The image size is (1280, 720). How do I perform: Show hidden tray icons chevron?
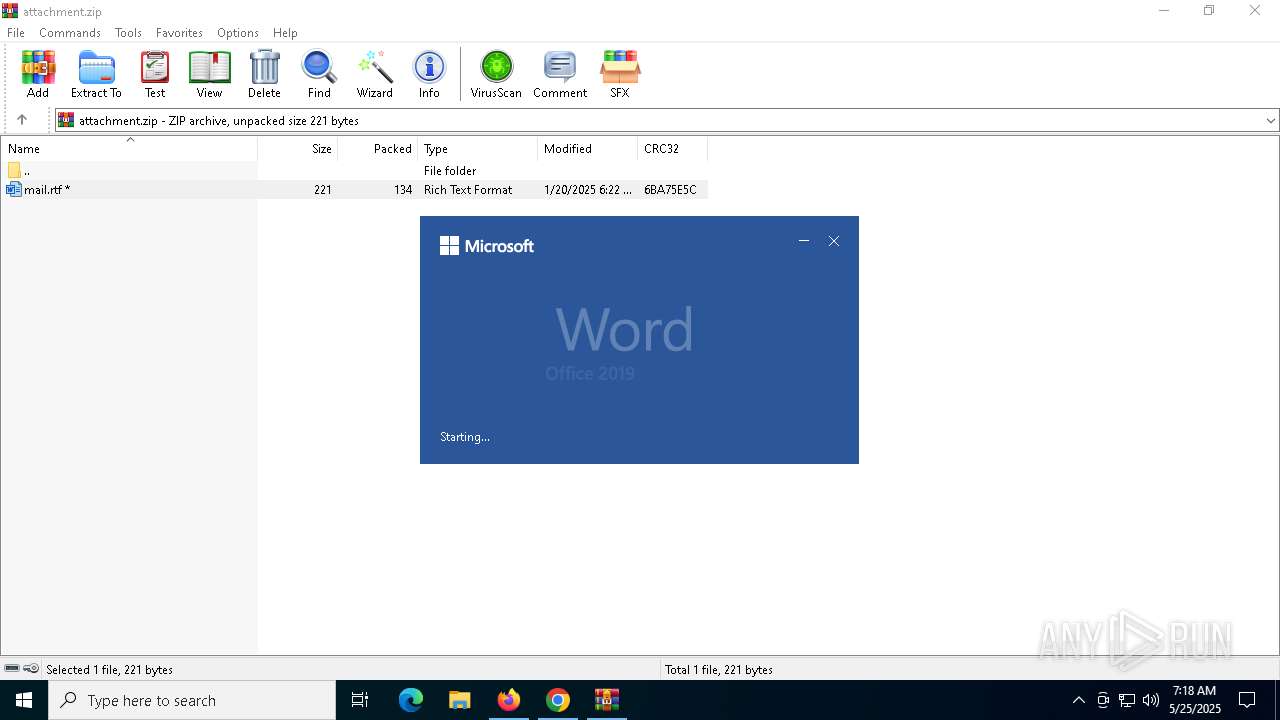click(x=1078, y=700)
